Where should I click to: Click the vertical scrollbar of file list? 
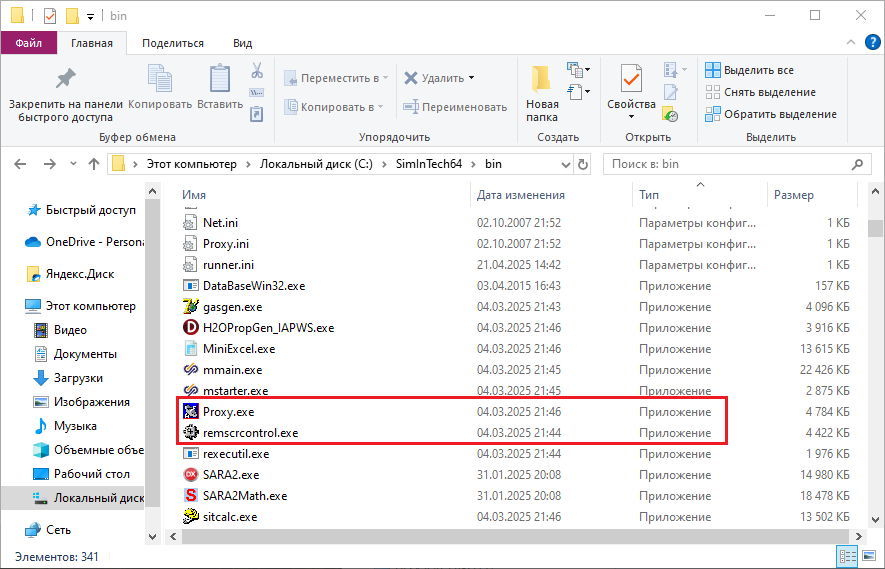(875, 350)
